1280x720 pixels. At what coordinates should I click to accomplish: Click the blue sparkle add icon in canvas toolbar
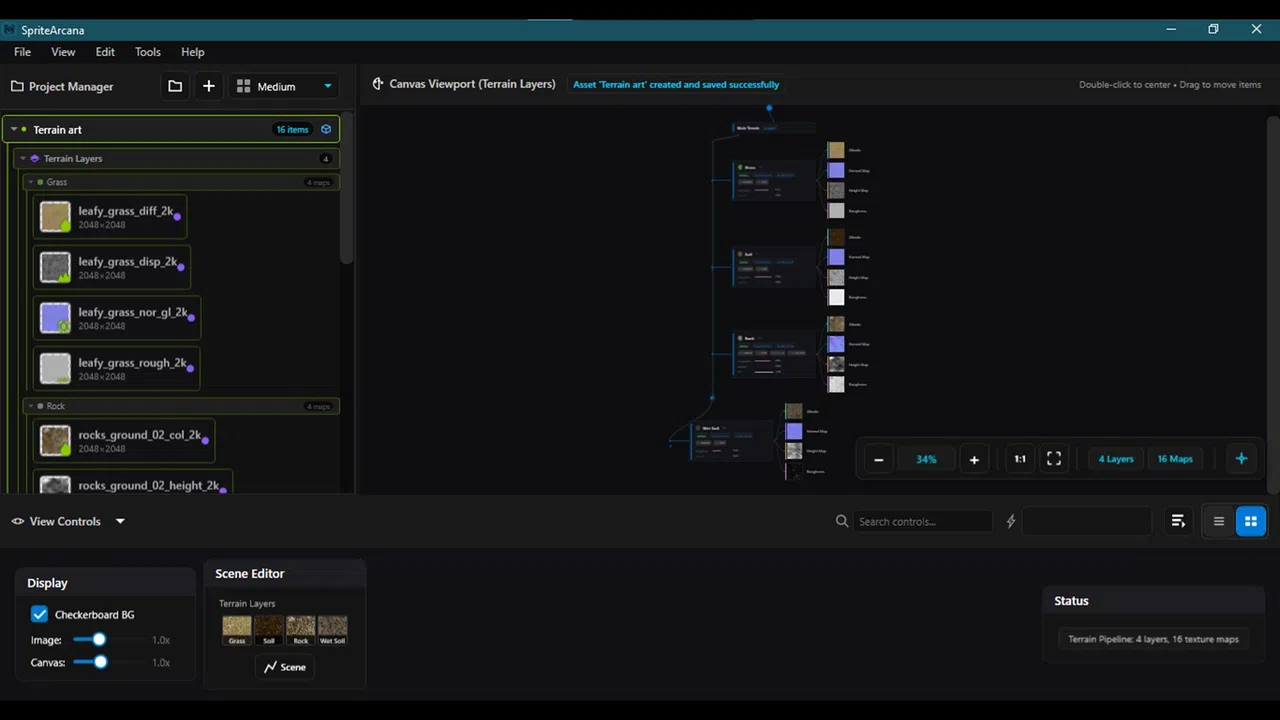(1241, 459)
